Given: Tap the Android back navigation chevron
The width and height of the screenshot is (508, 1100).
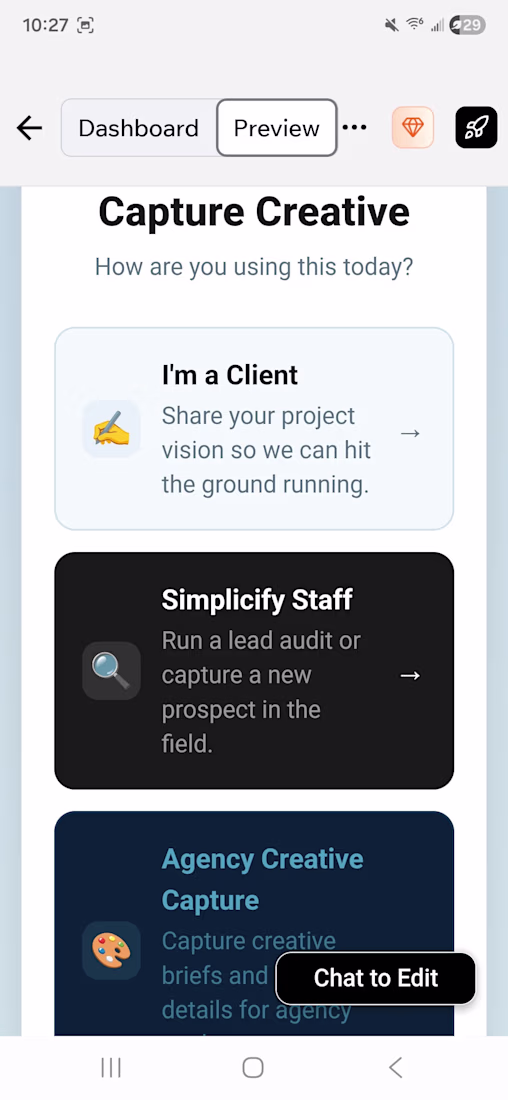Looking at the screenshot, I should (395, 1068).
